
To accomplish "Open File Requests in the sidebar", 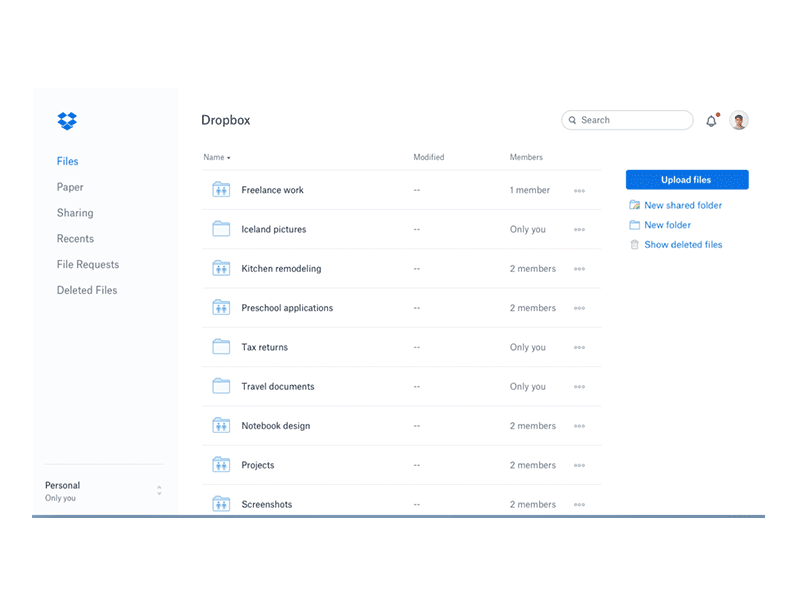I will click(x=88, y=264).
